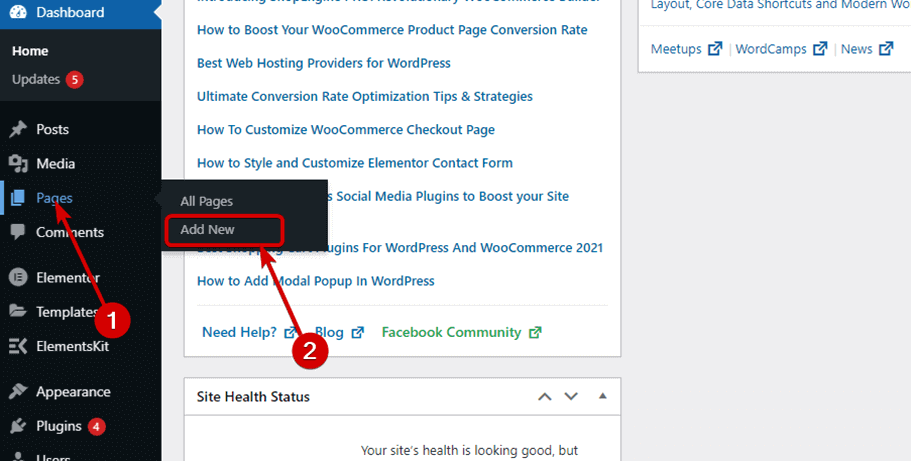Click the Plugins plug icon
911x461 pixels.
point(18,426)
